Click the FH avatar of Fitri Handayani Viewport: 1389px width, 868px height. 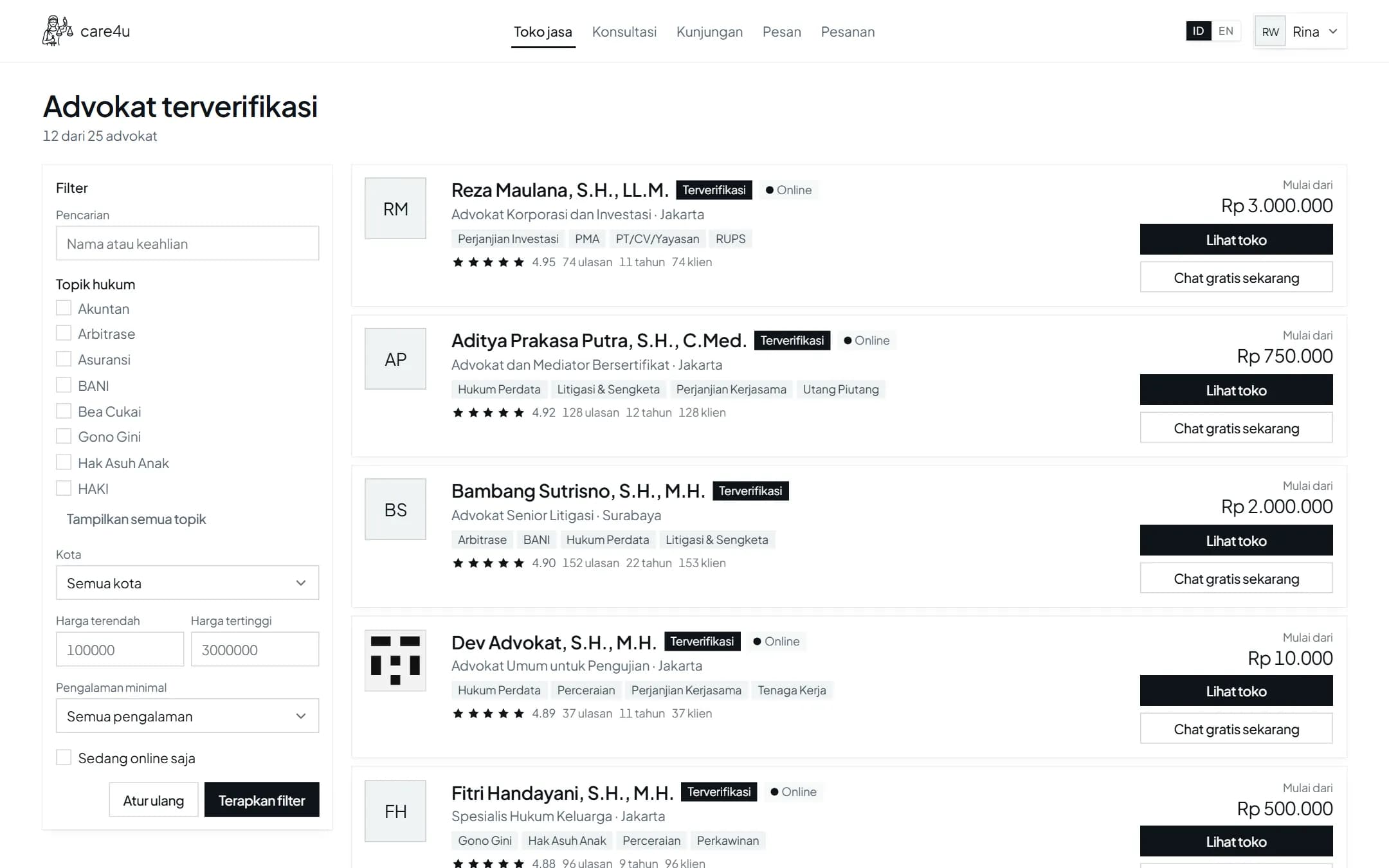(x=395, y=811)
